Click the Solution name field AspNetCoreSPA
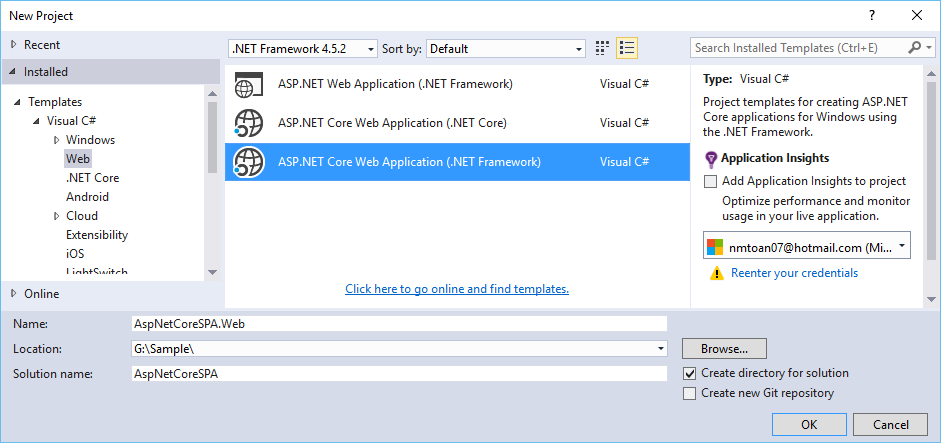Screen dimensions: 941x443 click(x=399, y=374)
